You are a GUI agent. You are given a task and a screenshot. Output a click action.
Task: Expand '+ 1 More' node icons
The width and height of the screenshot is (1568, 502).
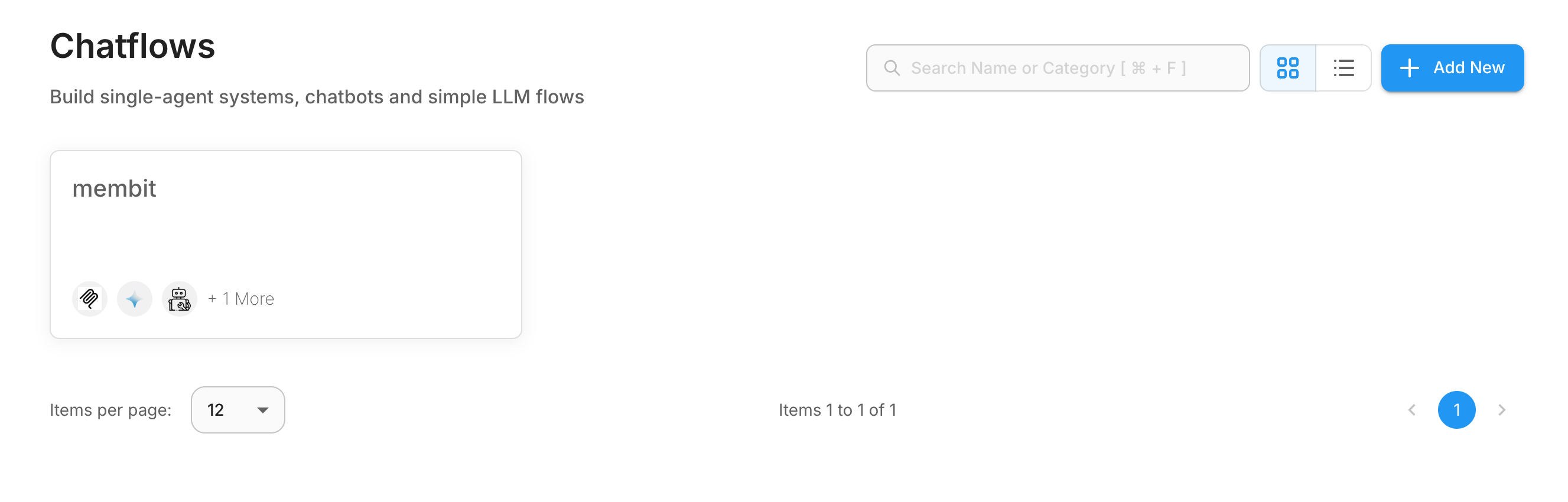point(240,298)
